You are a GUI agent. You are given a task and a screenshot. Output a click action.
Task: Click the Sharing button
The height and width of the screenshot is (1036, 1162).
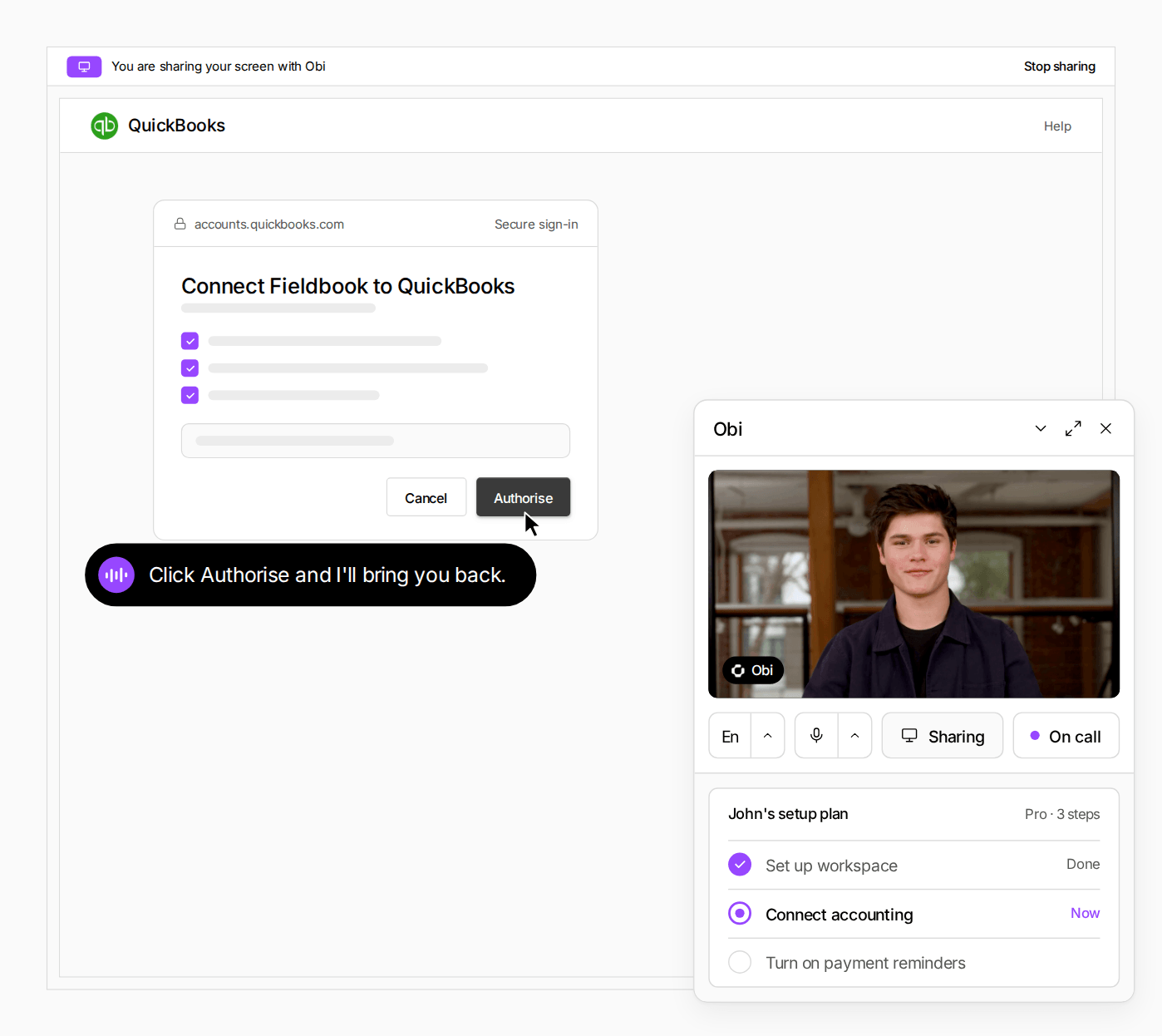point(943,736)
